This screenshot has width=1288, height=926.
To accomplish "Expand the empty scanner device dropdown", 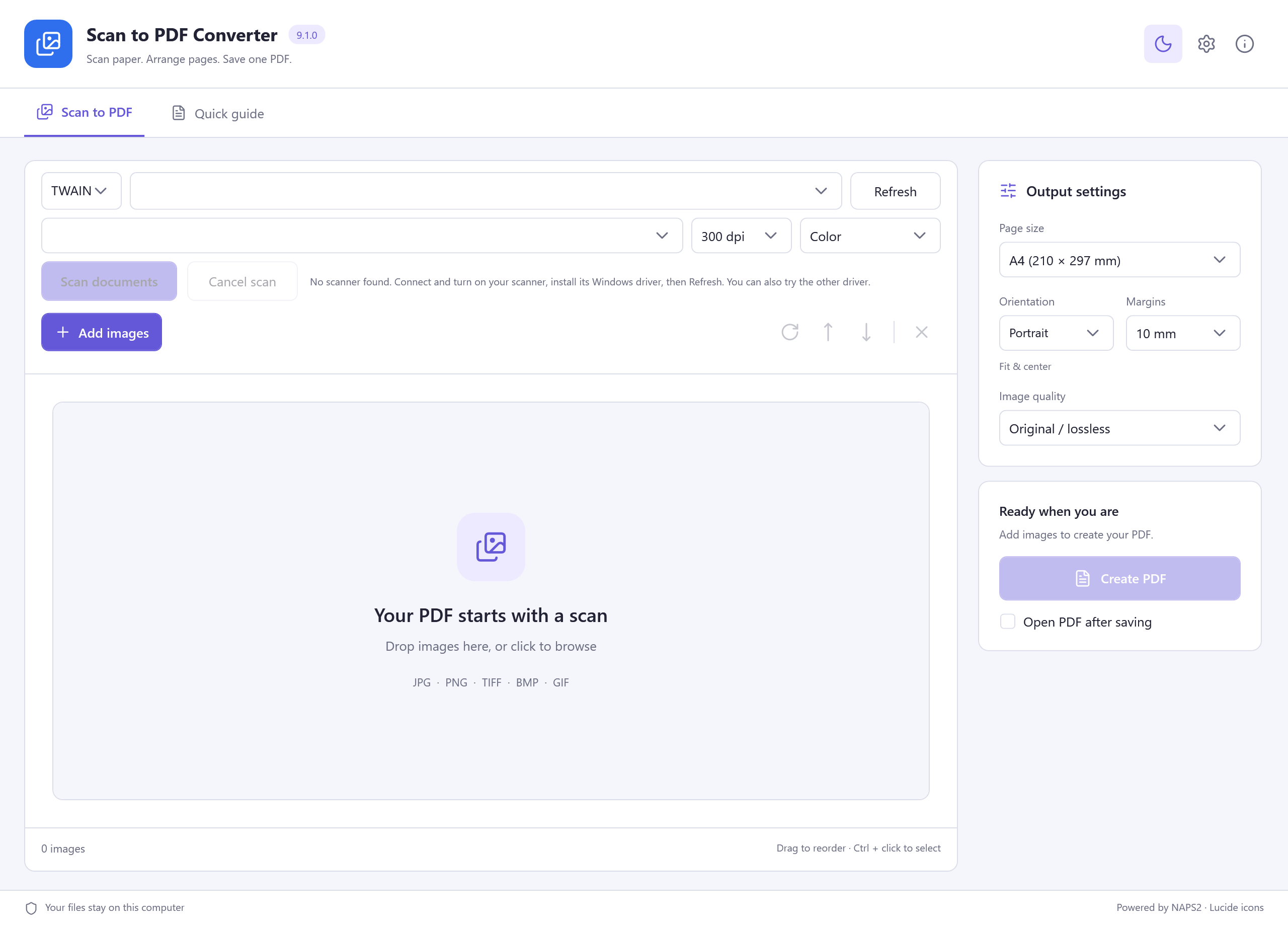I will [x=486, y=191].
